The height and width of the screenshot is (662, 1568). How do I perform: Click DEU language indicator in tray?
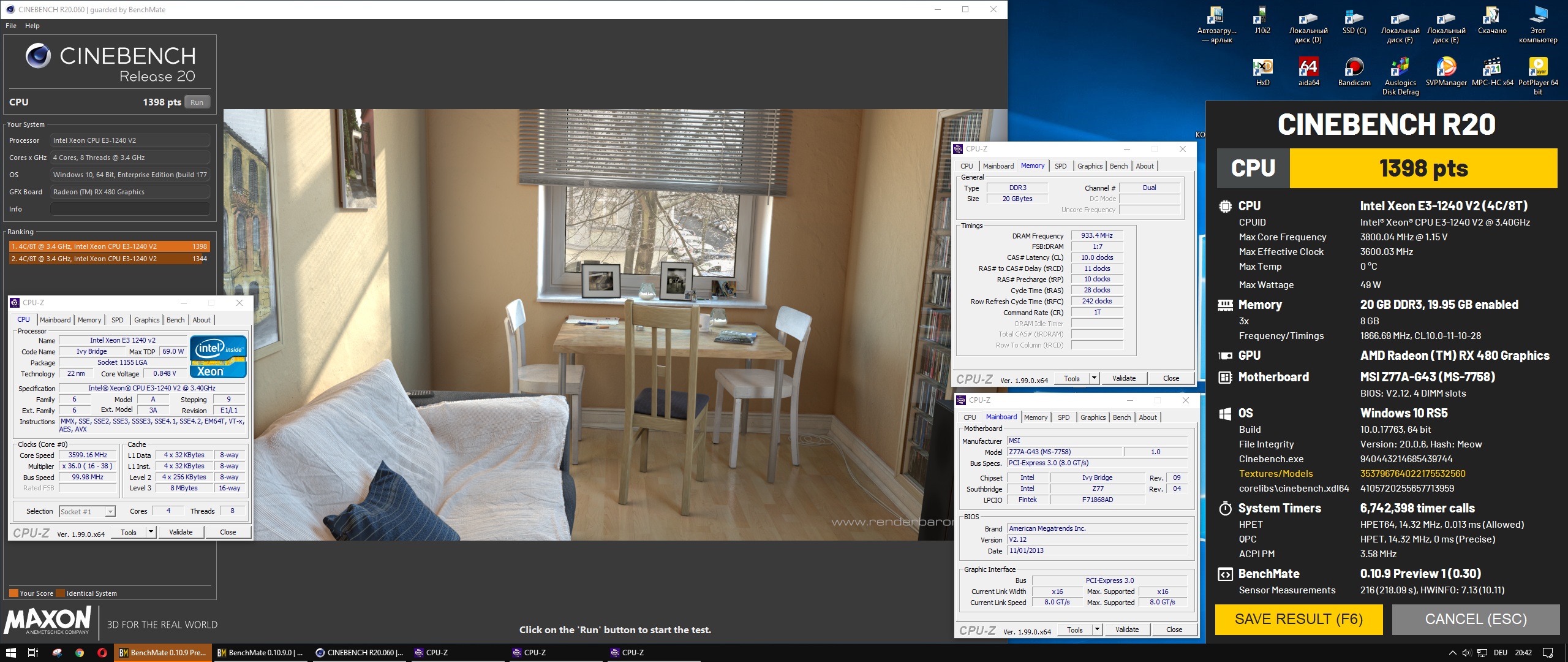click(x=1501, y=653)
